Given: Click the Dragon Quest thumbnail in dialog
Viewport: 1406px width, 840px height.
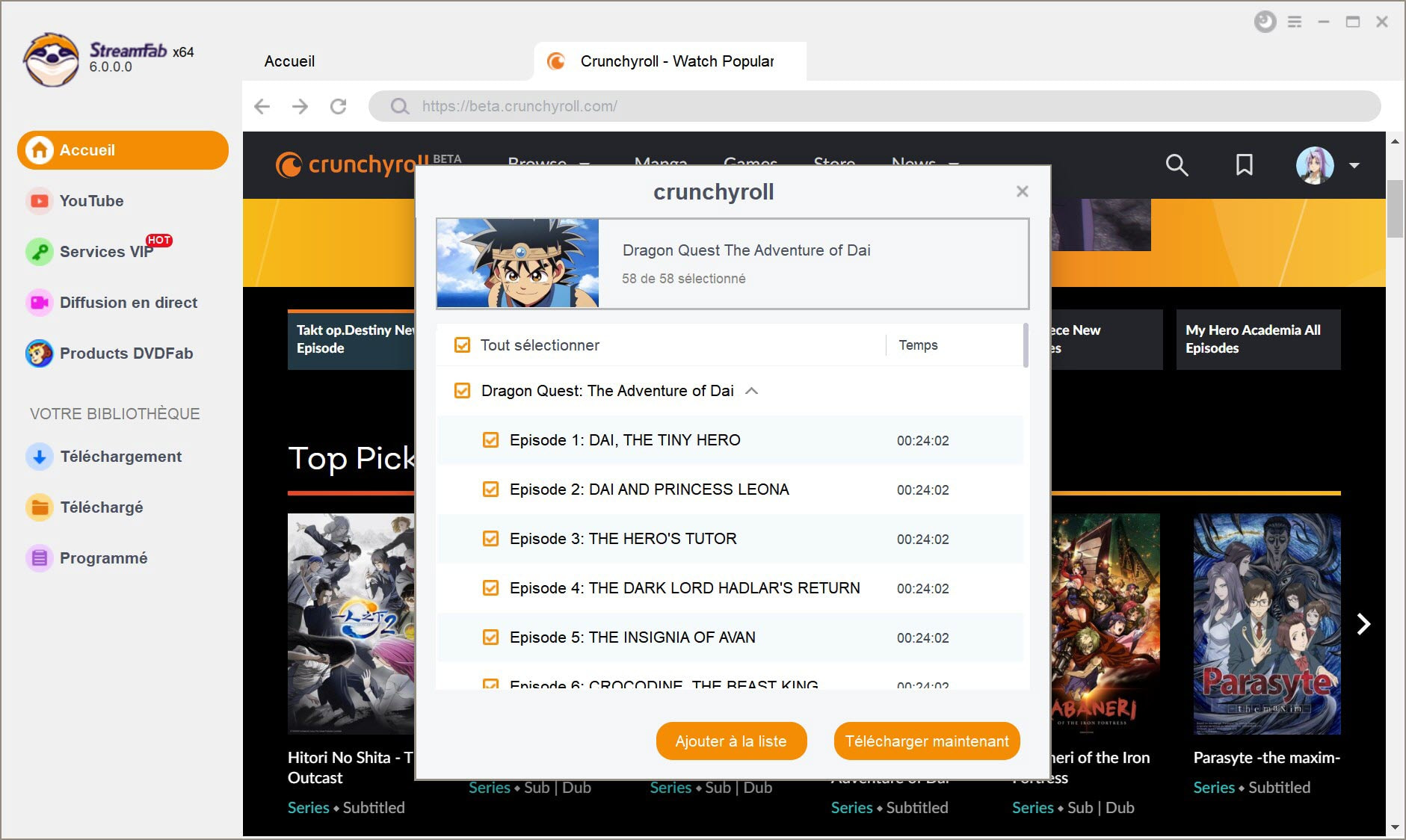Looking at the screenshot, I should click(x=518, y=263).
